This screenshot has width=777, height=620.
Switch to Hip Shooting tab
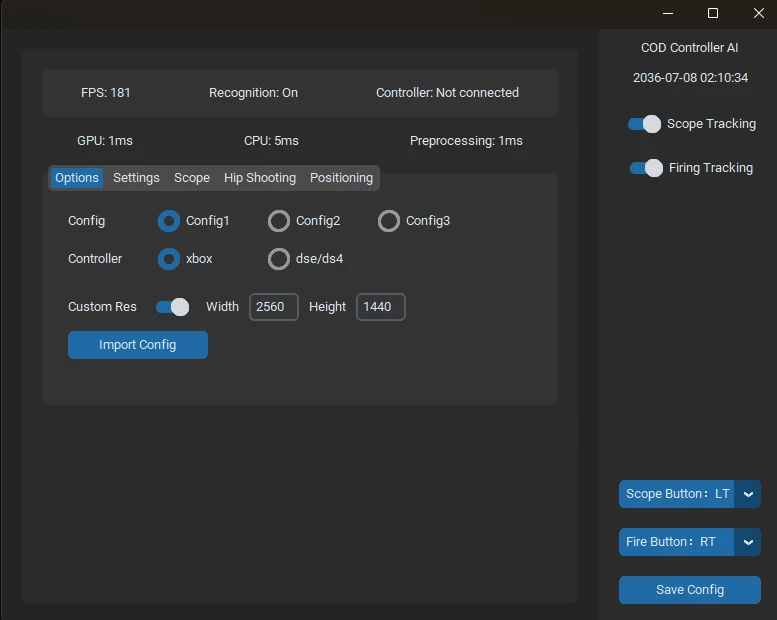coord(260,178)
